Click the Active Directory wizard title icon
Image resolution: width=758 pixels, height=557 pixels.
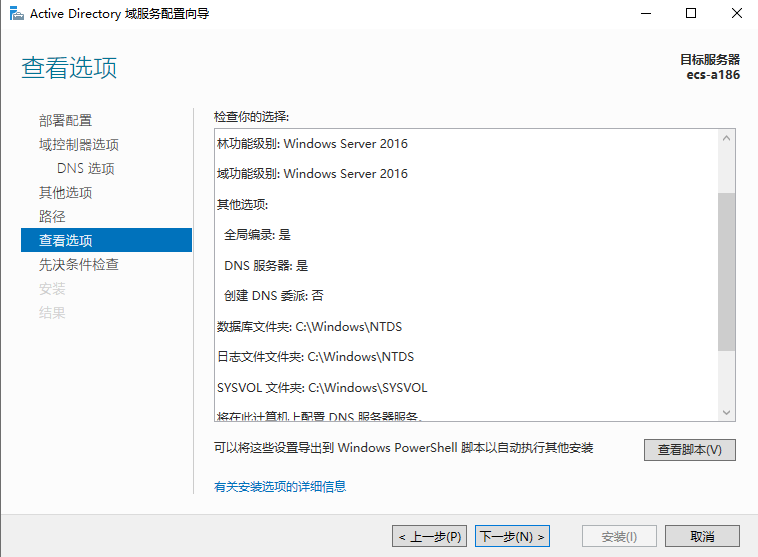[x=16, y=14]
